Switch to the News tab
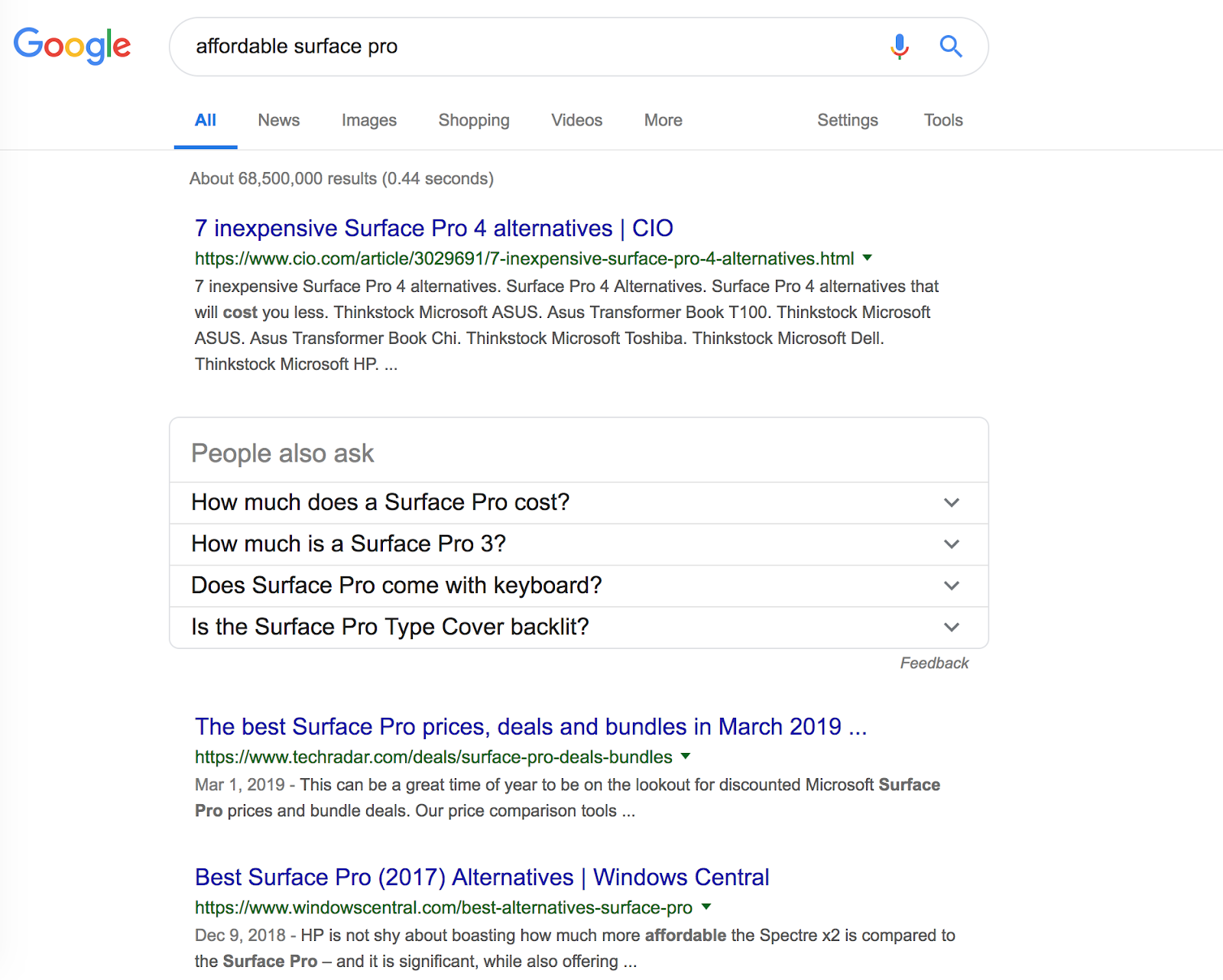The width and height of the screenshot is (1223, 980). tap(279, 120)
